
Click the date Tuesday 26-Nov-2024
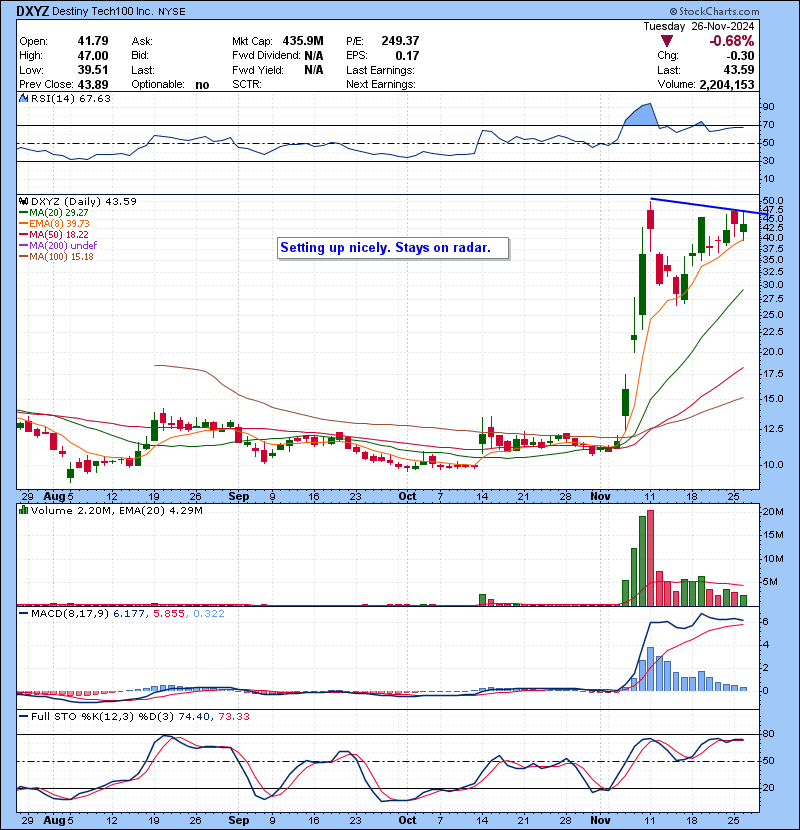(698, 26)
